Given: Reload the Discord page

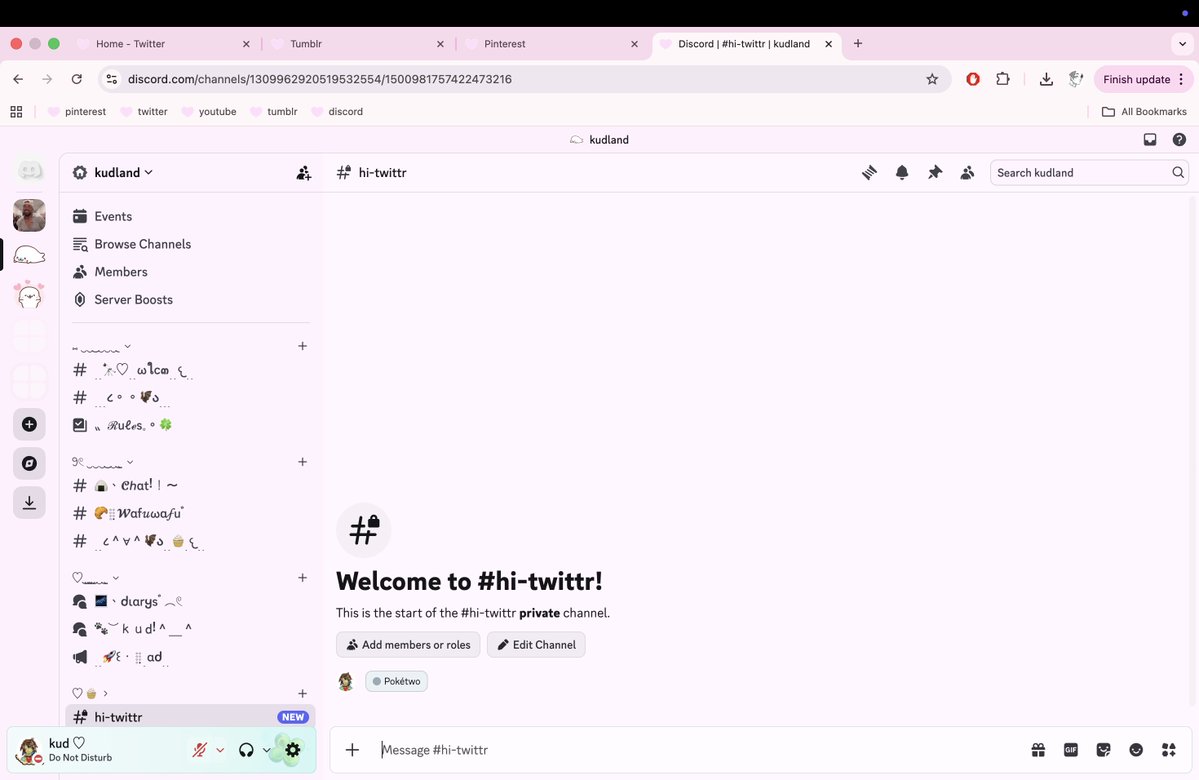Looking at the screenshot, I should (76, 79).
